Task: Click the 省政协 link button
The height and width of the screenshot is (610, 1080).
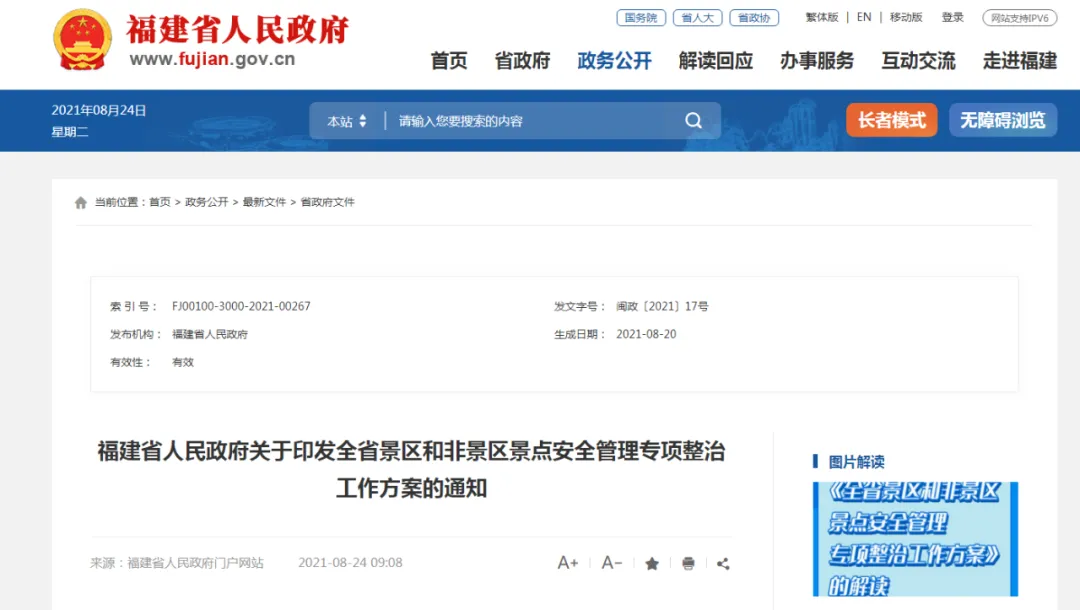Action: tap(754, 18)
